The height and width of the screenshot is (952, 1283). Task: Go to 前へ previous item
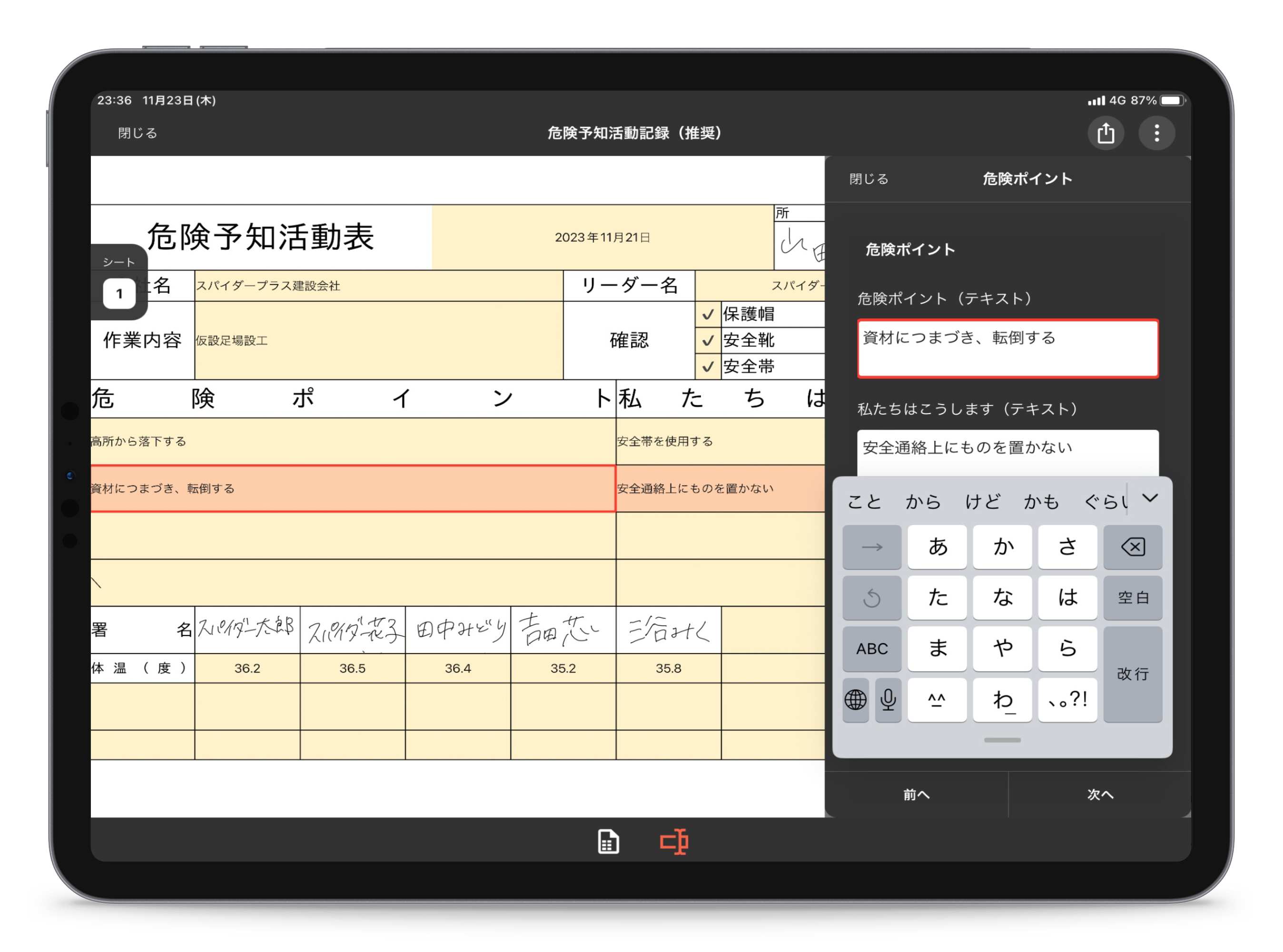tap(916, 794)
